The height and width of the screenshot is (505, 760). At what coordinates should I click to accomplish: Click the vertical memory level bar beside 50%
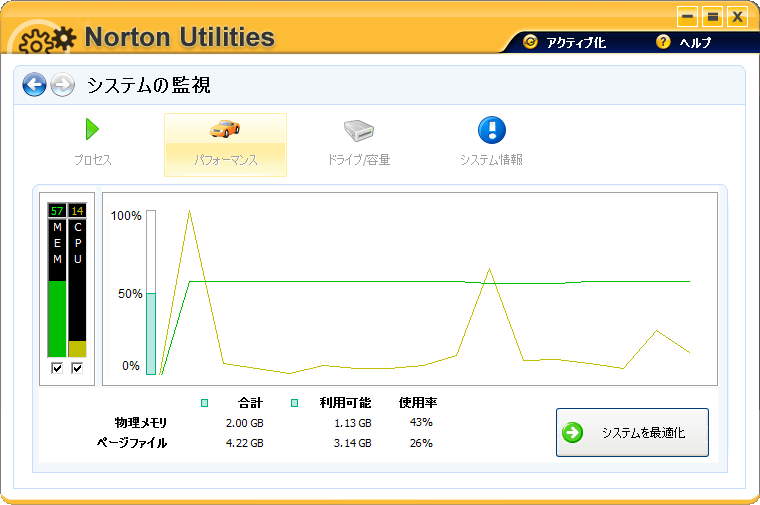151,292
